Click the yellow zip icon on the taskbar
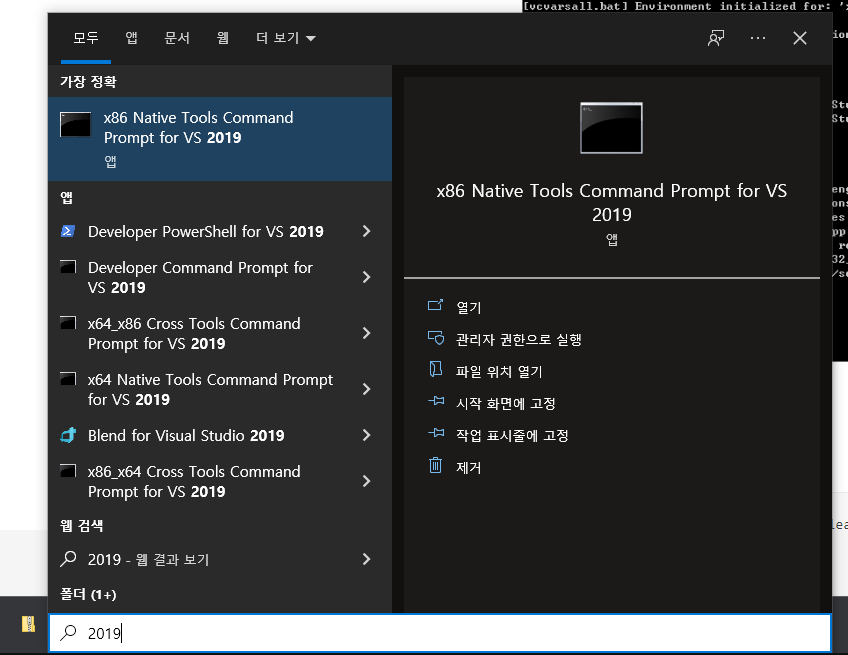848x655 pixels. (x=28, y=624)
